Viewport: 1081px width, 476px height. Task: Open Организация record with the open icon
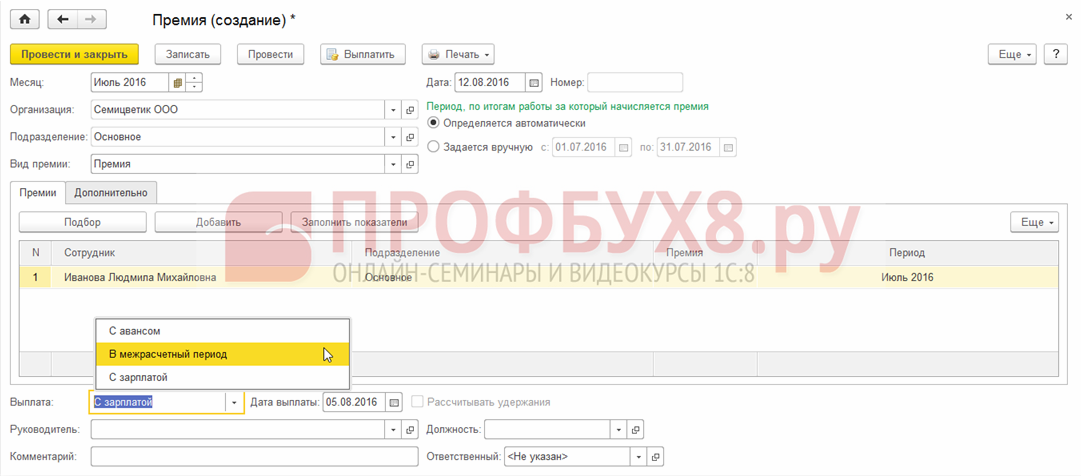click(410, 110)
